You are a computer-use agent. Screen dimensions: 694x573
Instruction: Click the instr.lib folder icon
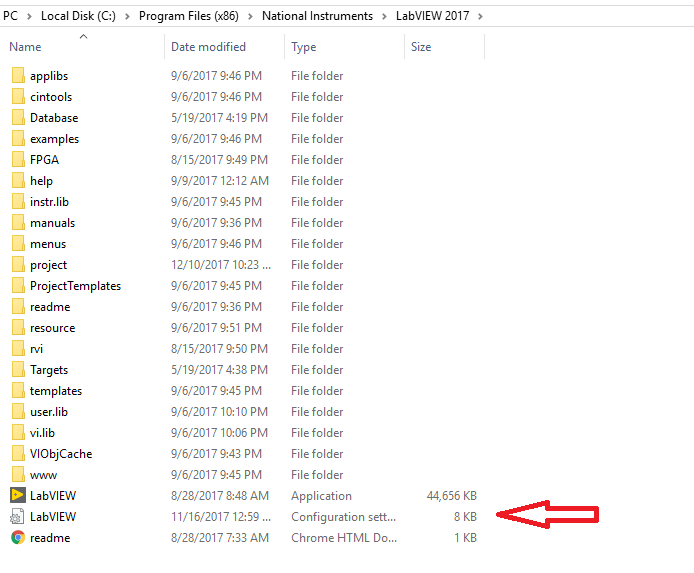tap(18, 202)
